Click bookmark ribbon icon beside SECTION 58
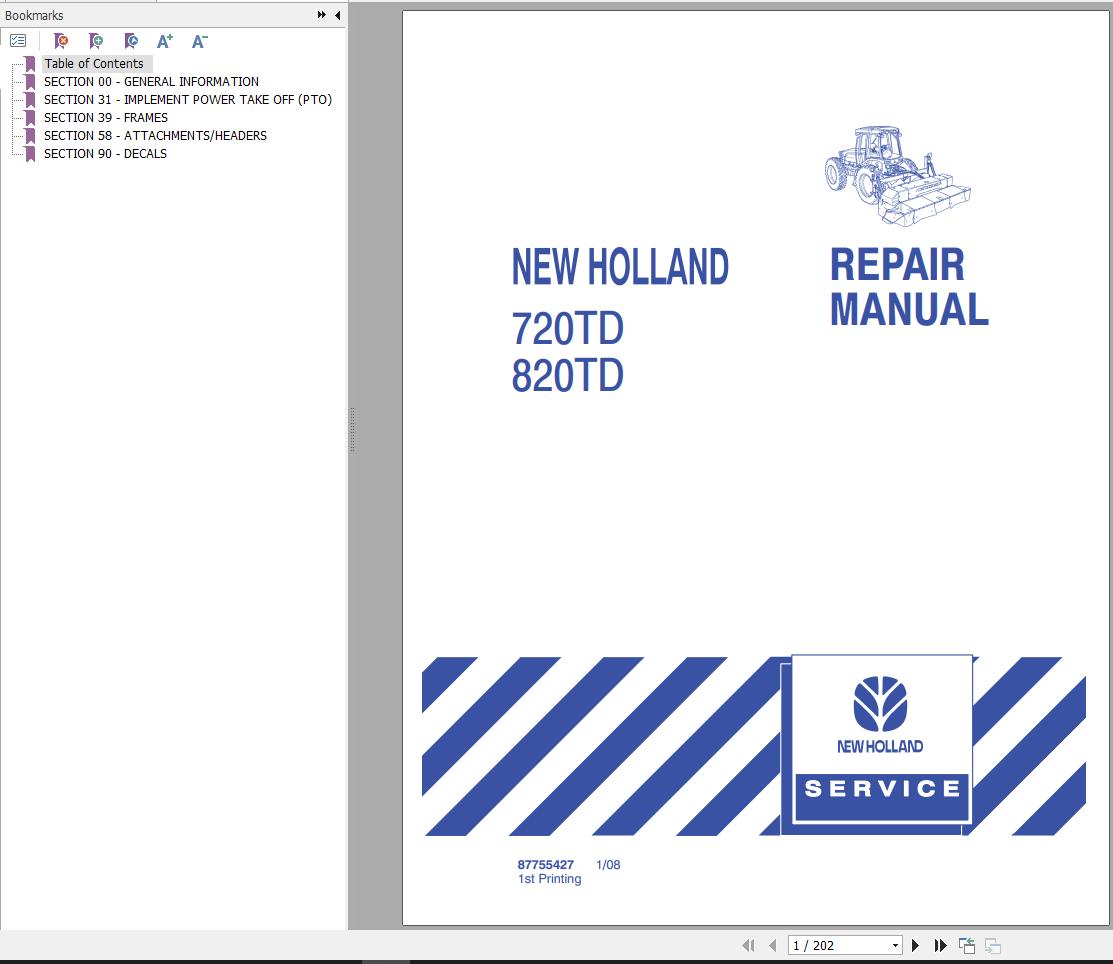 click(x=30, y=136)
